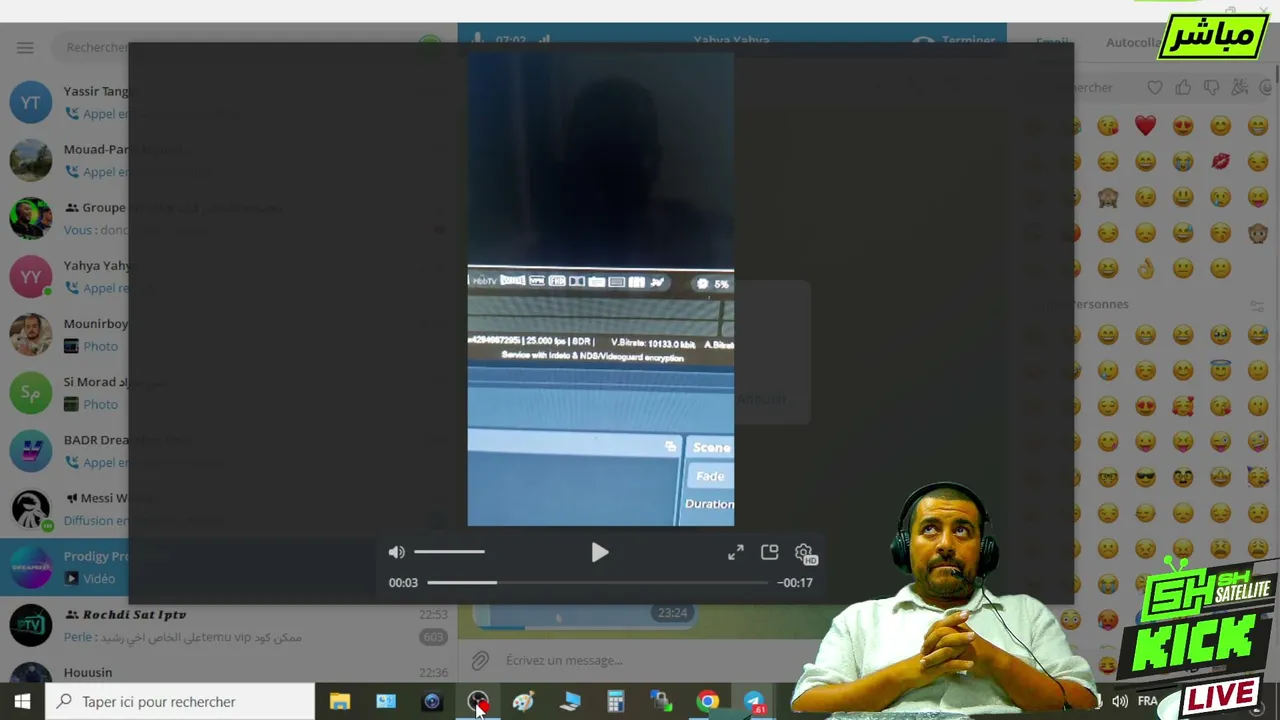Insert the kiss lips mark emoji
1280x720 pixels.
click(x=1220, y=161)
